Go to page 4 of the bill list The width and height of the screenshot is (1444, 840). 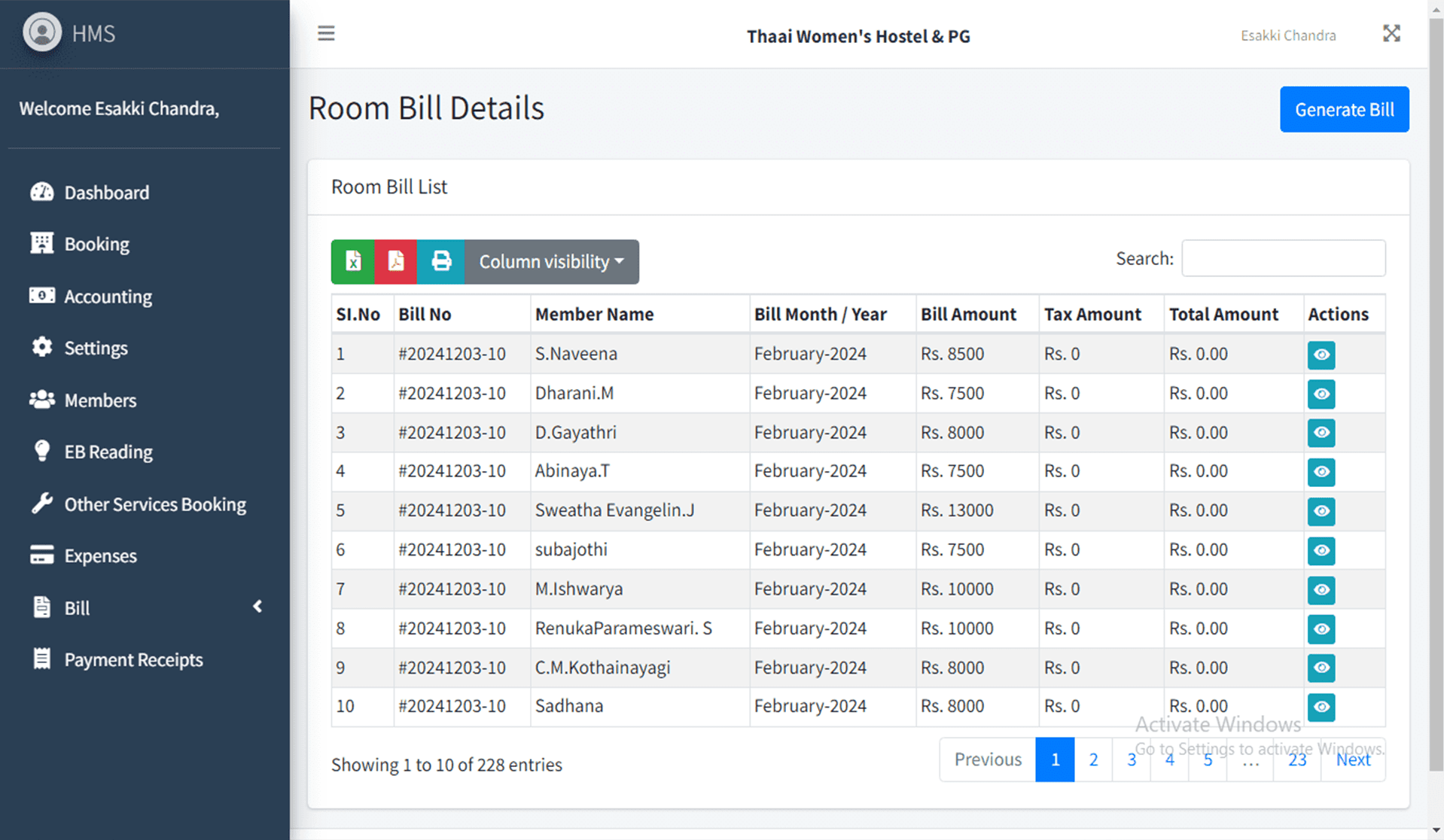coord(1169,759)
